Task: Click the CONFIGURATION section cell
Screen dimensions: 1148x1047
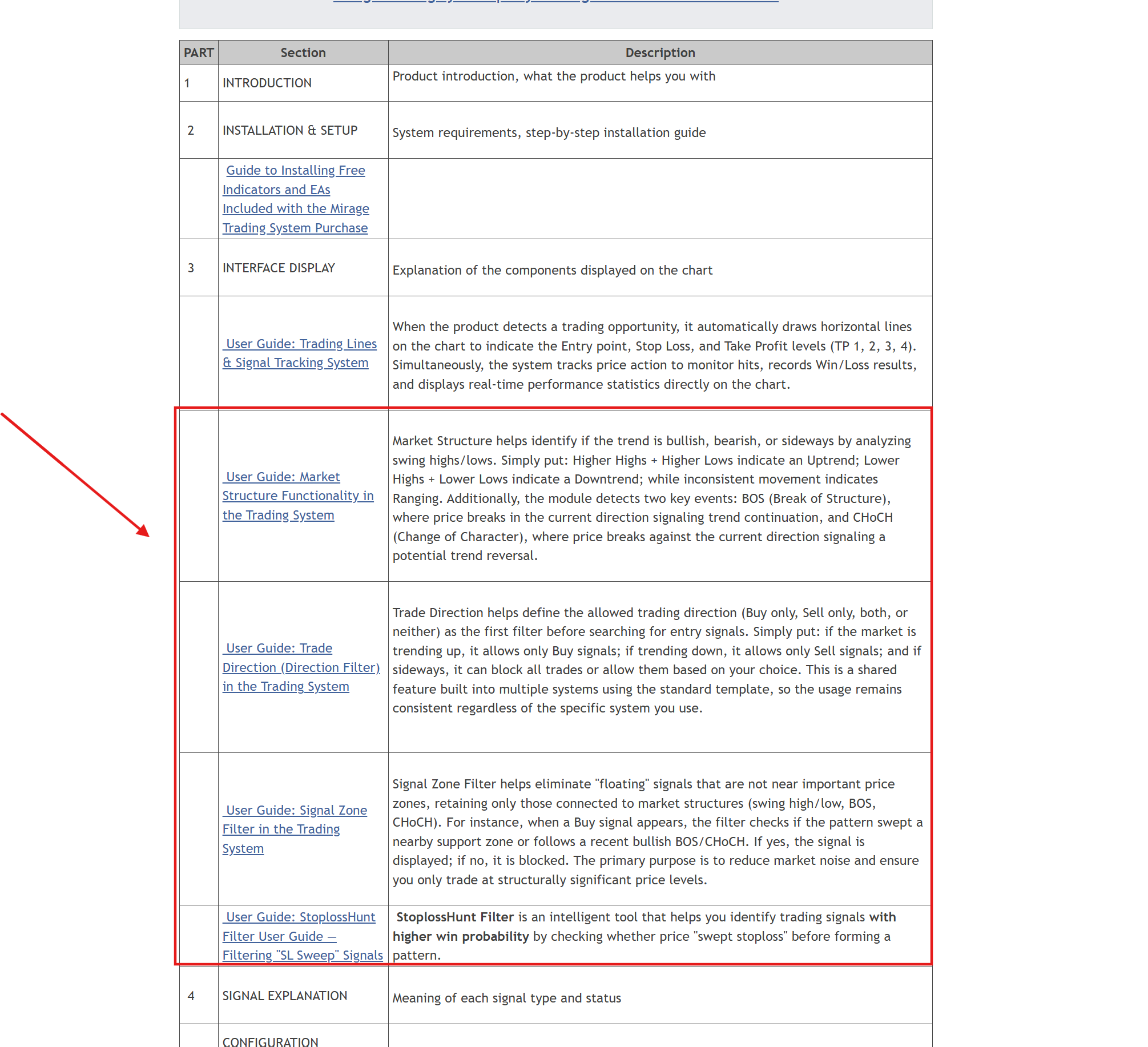Action: pos(270,1041)
